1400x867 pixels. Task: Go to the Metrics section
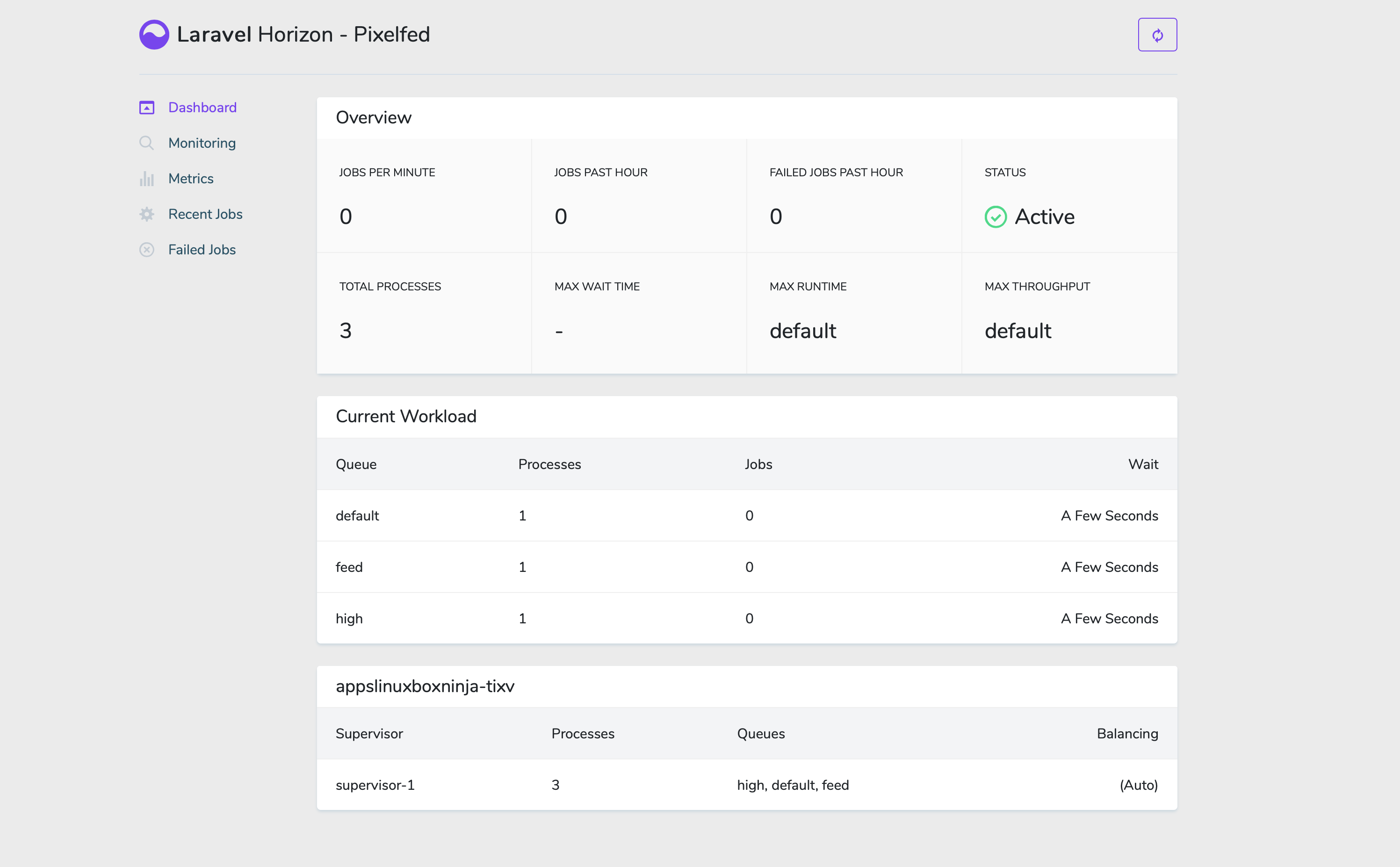pyautogui.click(x=191, y=179)
